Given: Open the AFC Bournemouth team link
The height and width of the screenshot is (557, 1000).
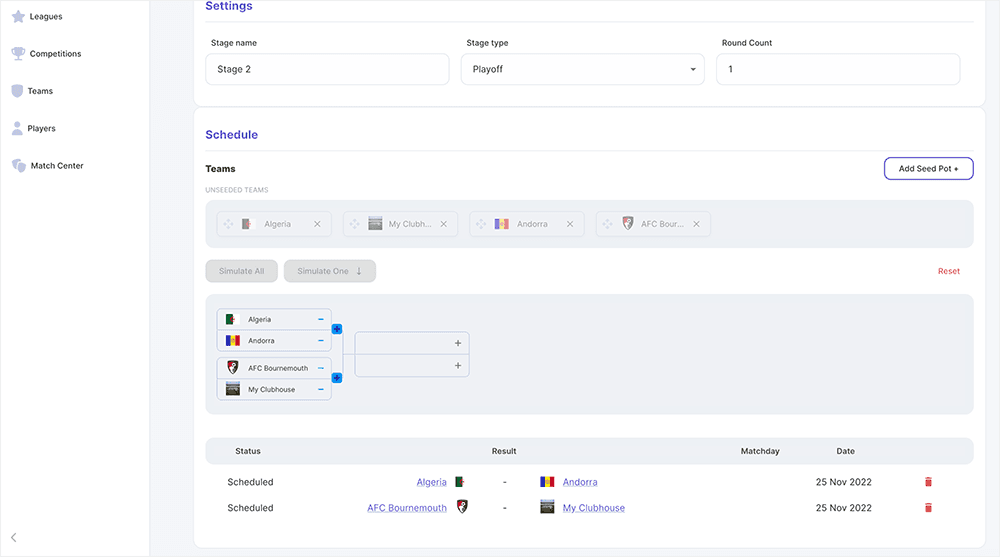Looking at the screenshot, I should click(407, 508).
